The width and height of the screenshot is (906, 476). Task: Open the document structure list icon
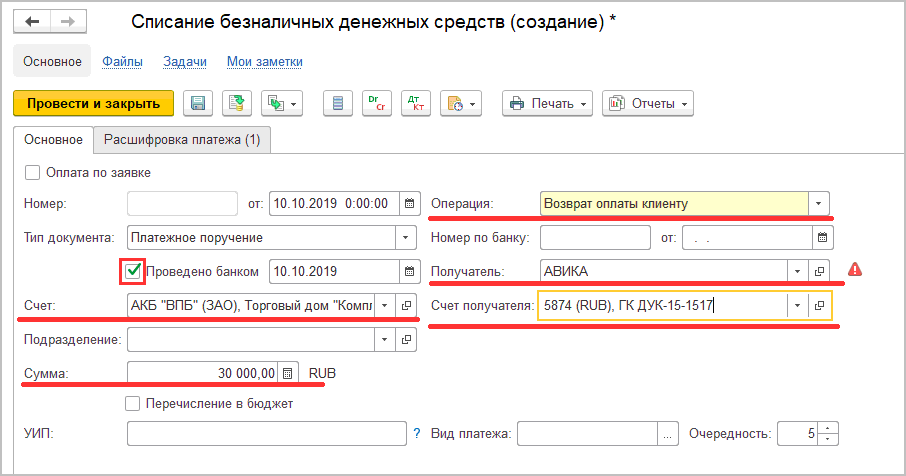(x=338, y=103)
